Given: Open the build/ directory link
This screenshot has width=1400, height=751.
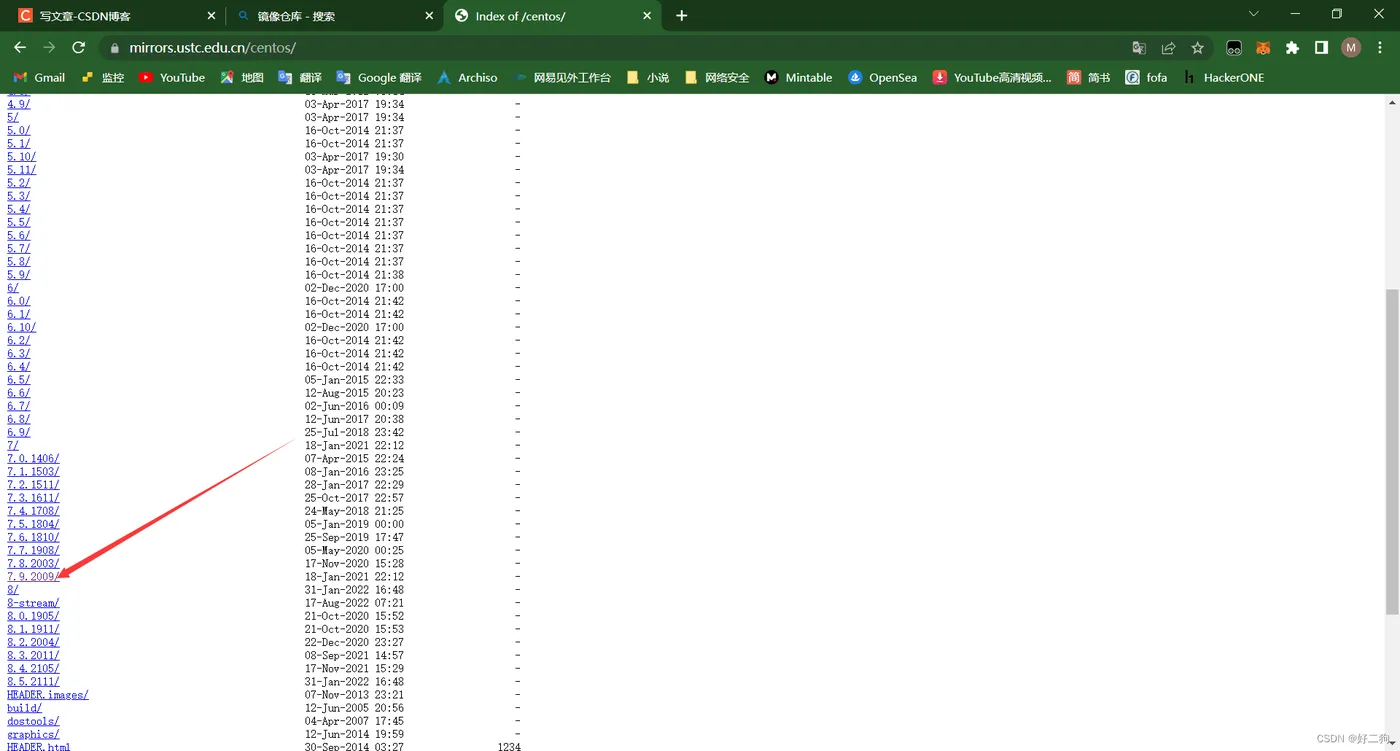Looking at the screenshot, I should (x=24, y=708).
